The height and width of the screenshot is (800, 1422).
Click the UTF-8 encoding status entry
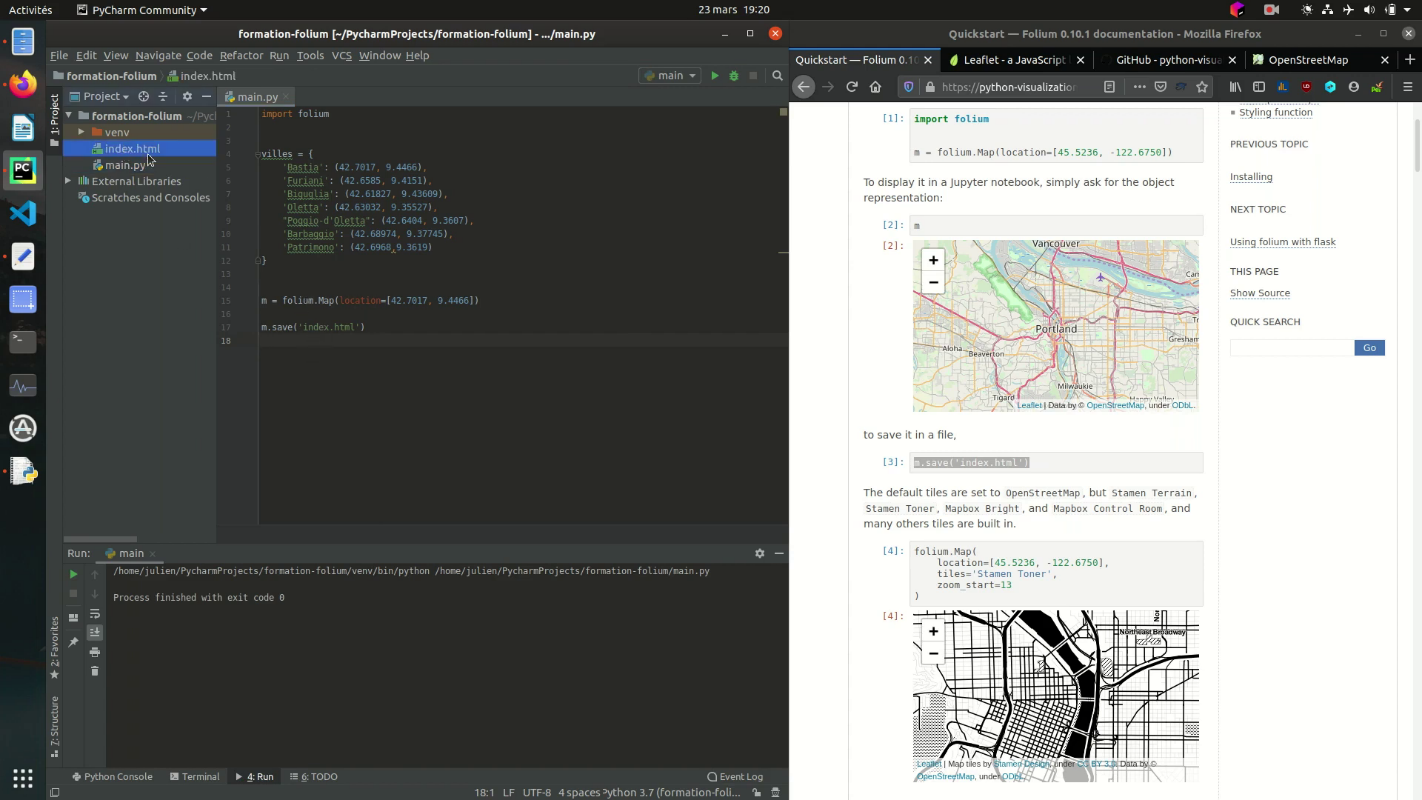[x=536, y=793]
